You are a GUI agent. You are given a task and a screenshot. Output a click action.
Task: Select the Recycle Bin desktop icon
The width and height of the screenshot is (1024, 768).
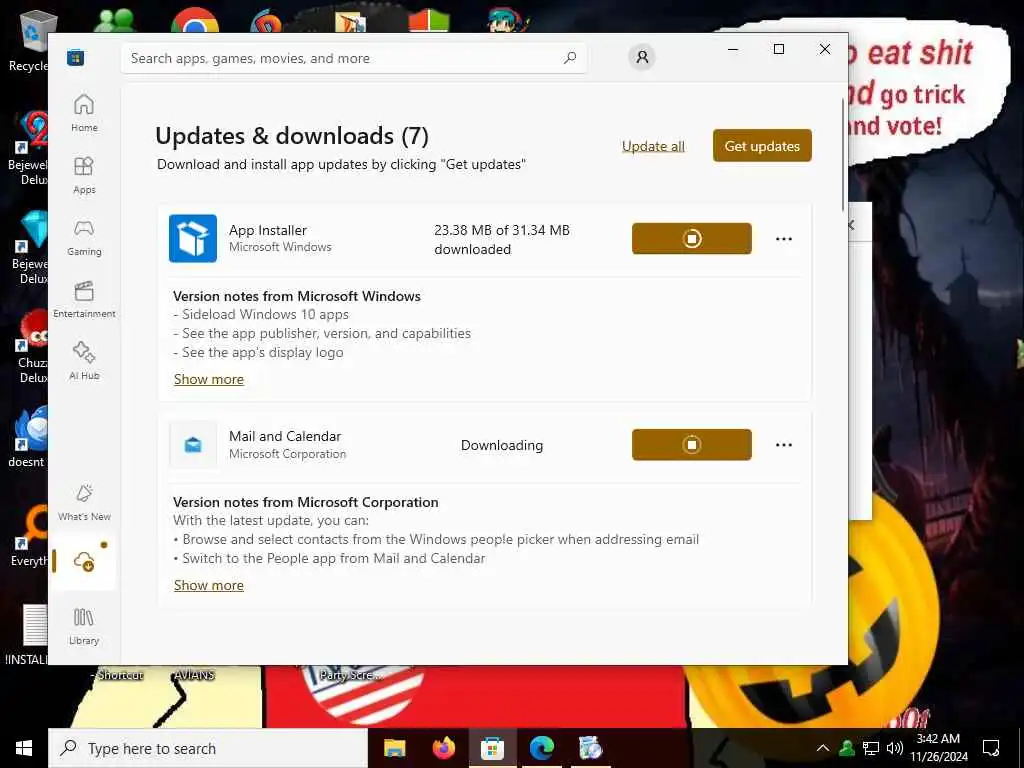pos(29,40)
